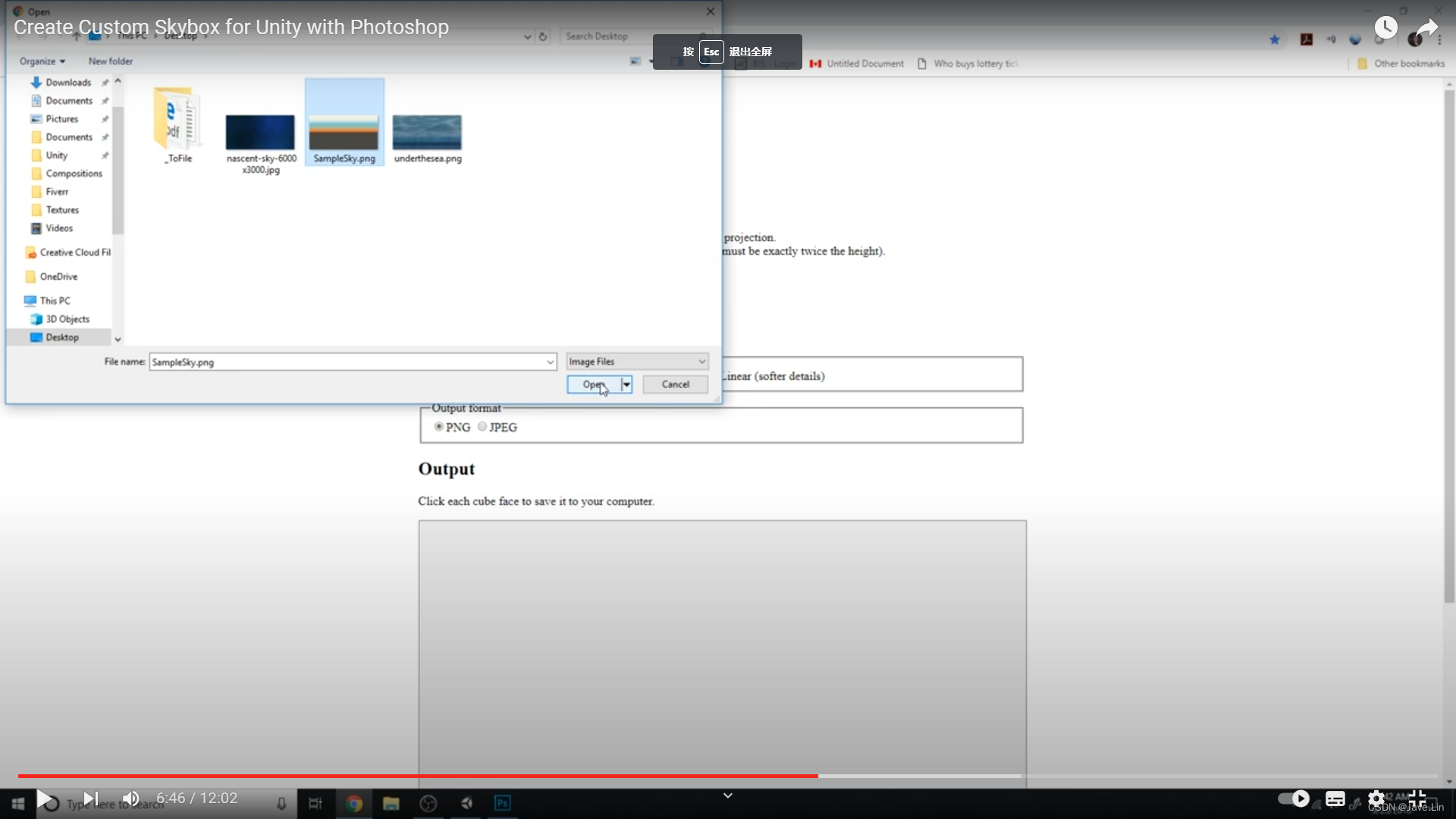Refresh the file dialog location
This screenshot has height=819, width=1456.
click(x=543, y=36)
